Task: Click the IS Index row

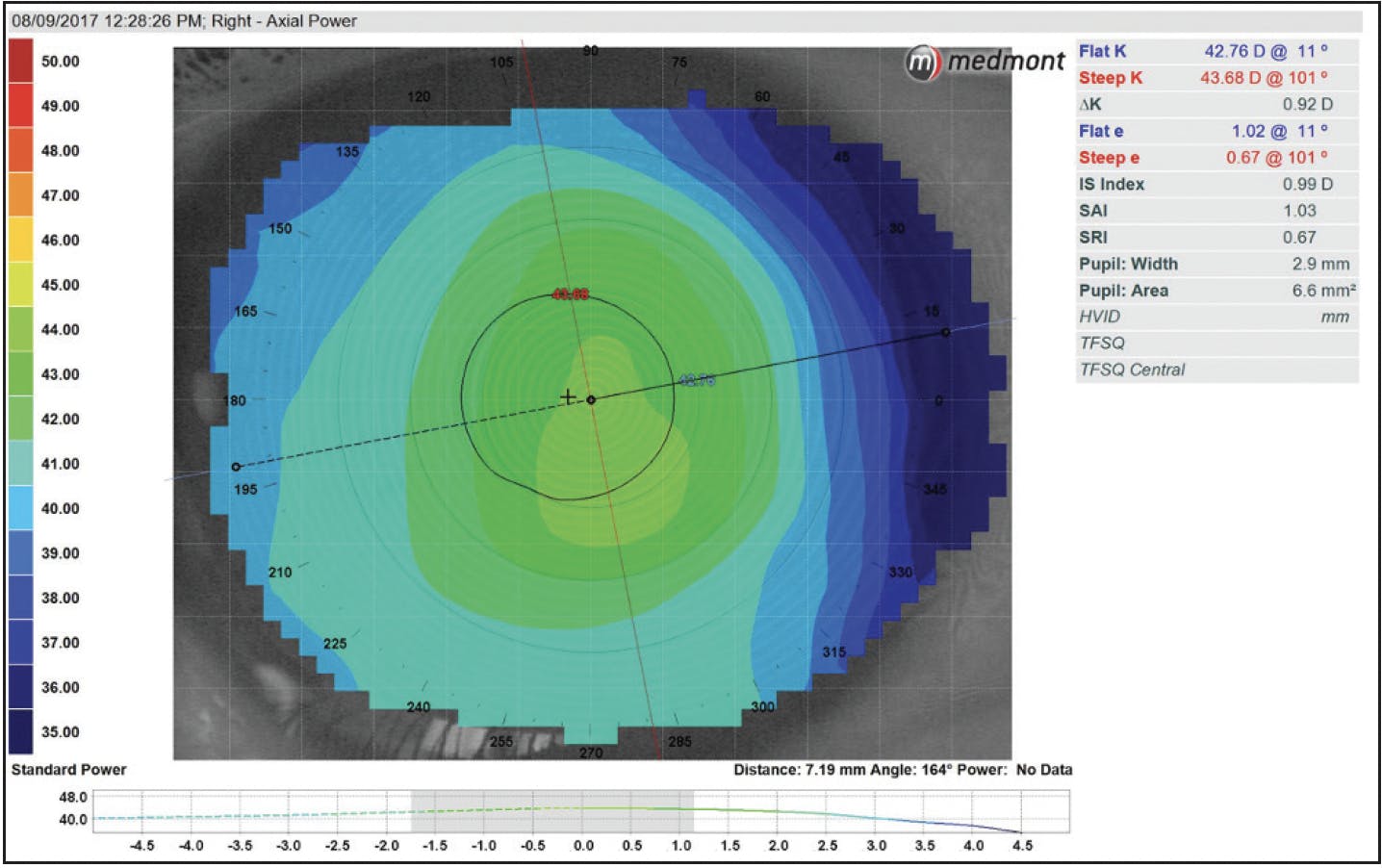Action: (x=1216, y=184)
